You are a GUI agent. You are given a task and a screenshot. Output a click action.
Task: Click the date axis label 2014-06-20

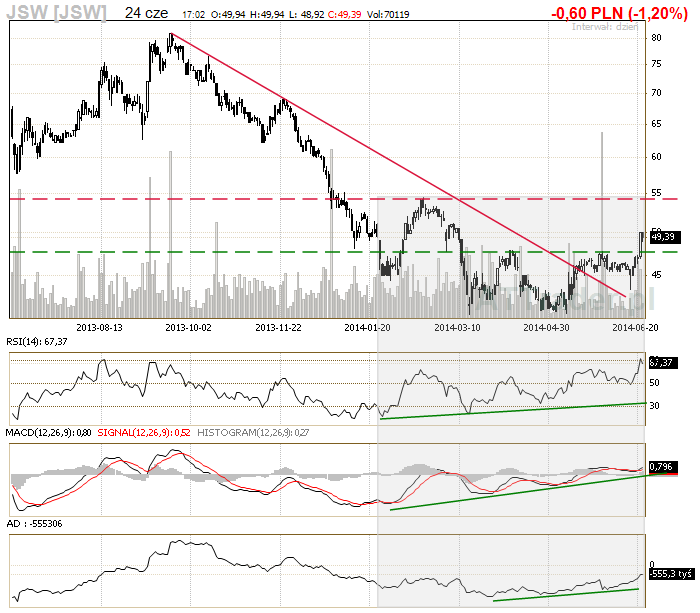635,328
